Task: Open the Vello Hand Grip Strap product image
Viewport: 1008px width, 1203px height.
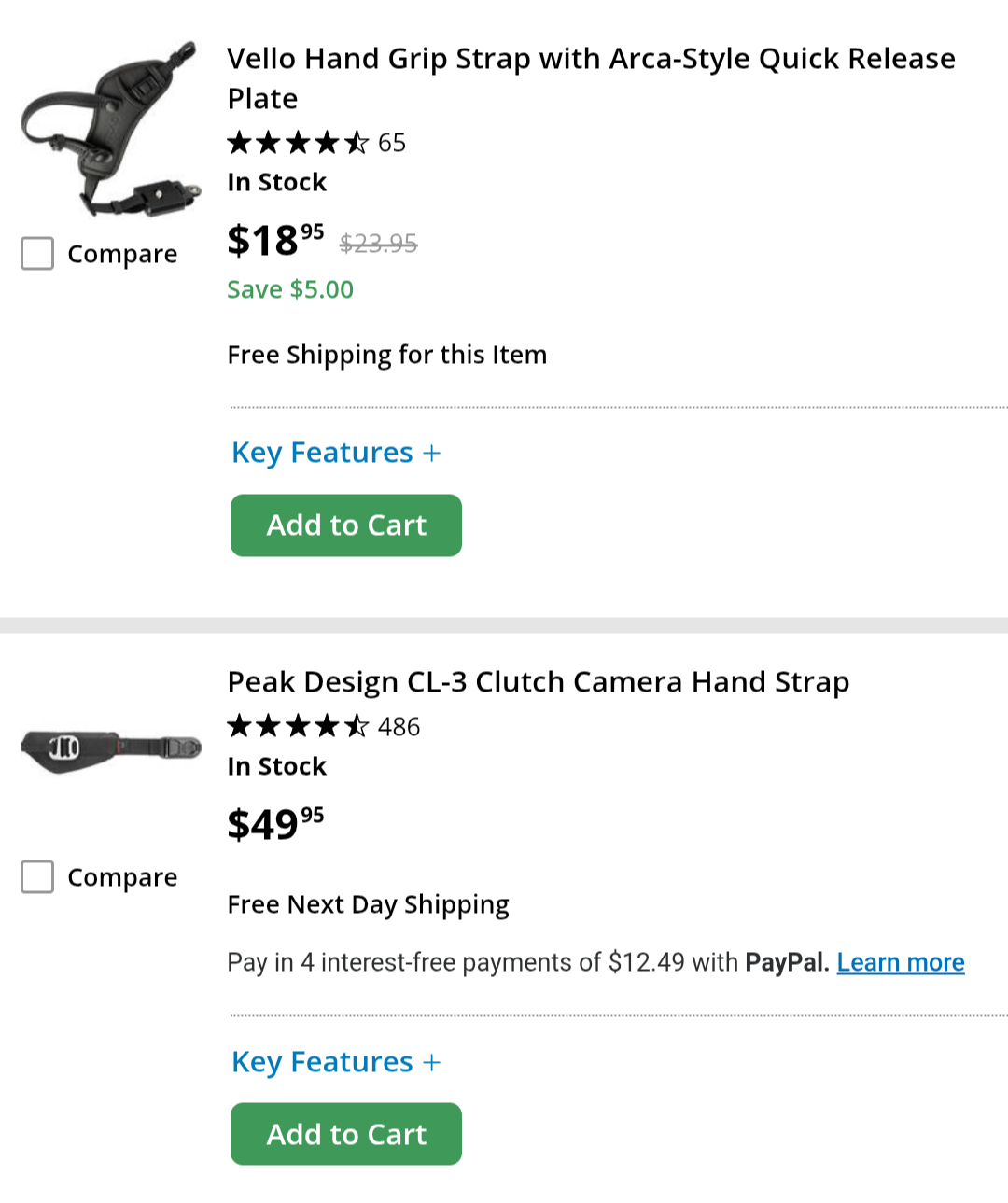Action: (x=110, y=129)
